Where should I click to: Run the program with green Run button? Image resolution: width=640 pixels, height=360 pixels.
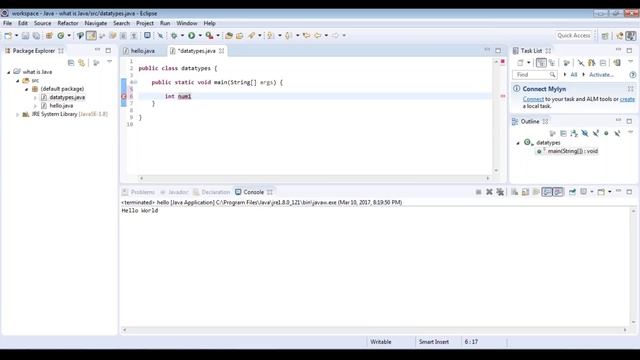[191, 36]
